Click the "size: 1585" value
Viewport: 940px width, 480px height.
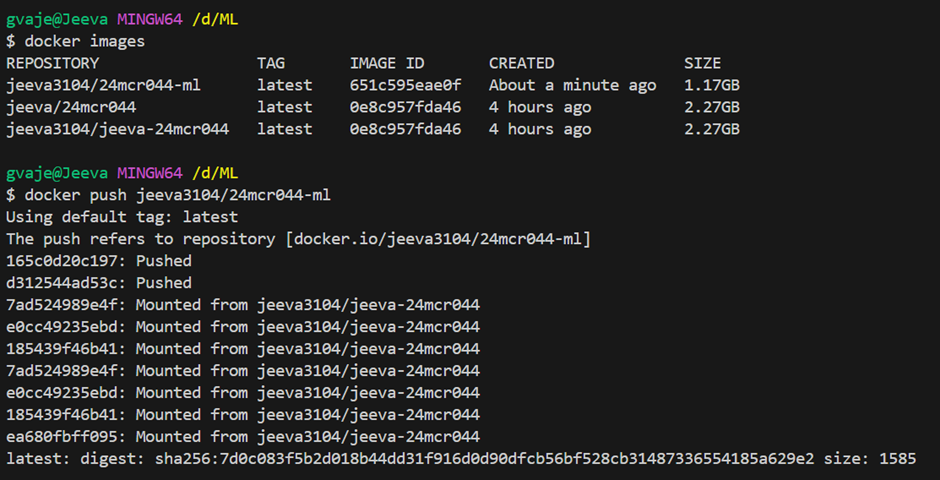870,459
